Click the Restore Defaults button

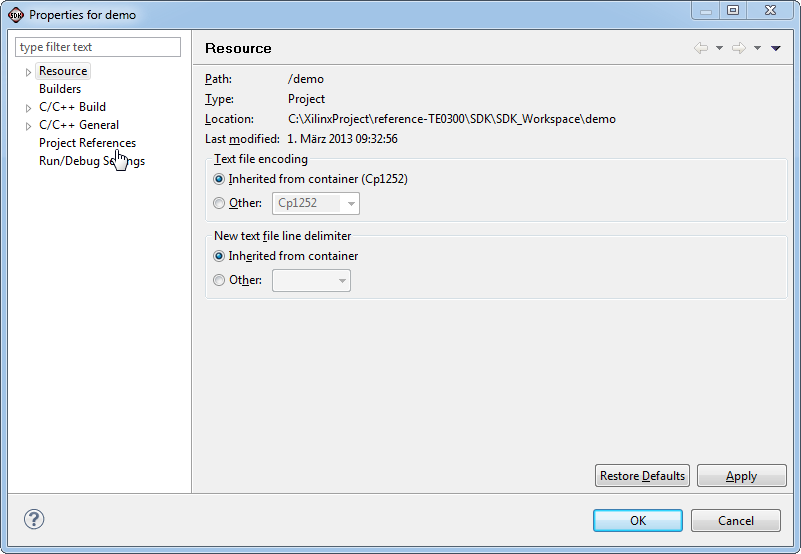point(642,476)
